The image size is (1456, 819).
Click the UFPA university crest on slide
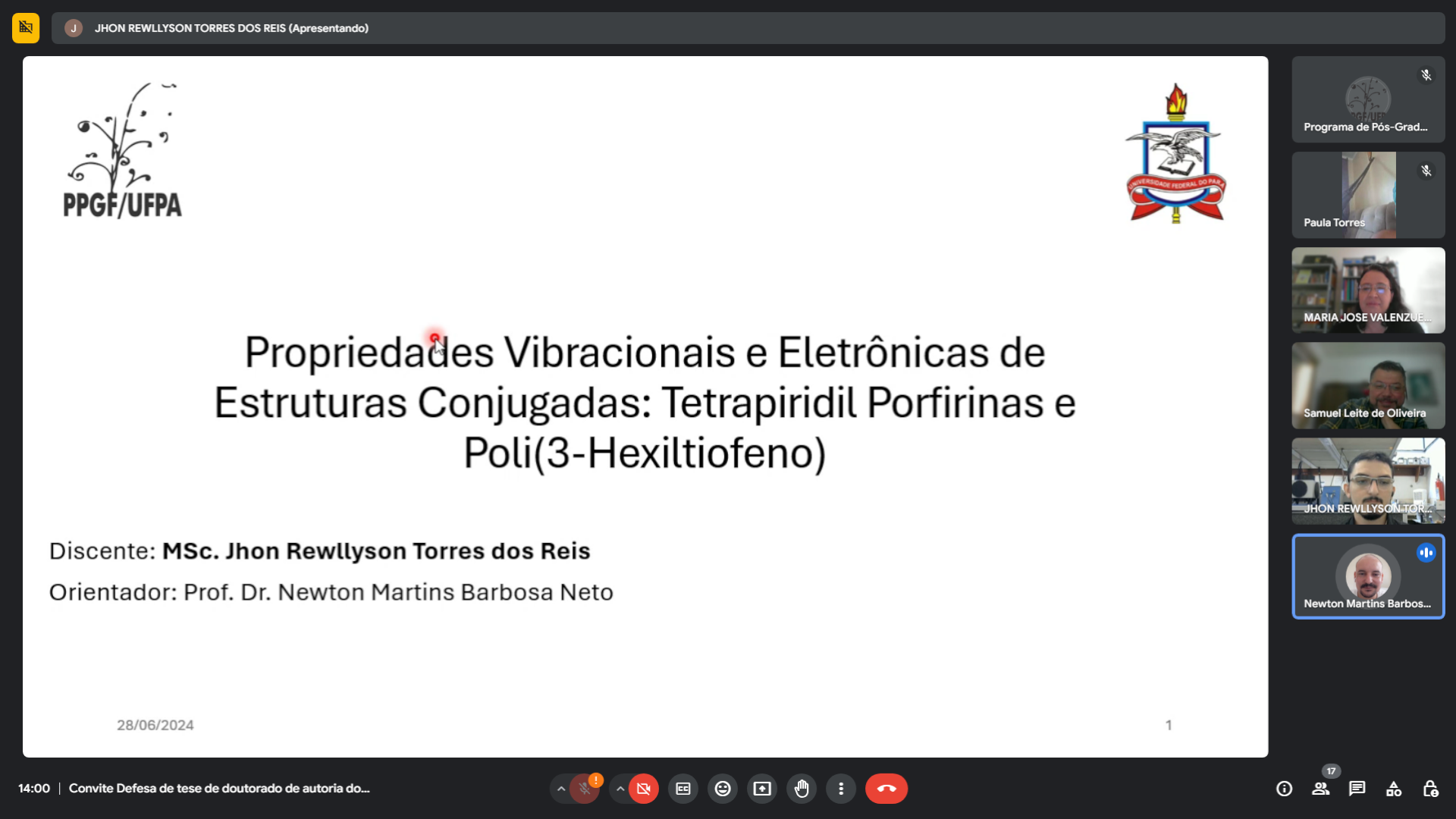1175,153
